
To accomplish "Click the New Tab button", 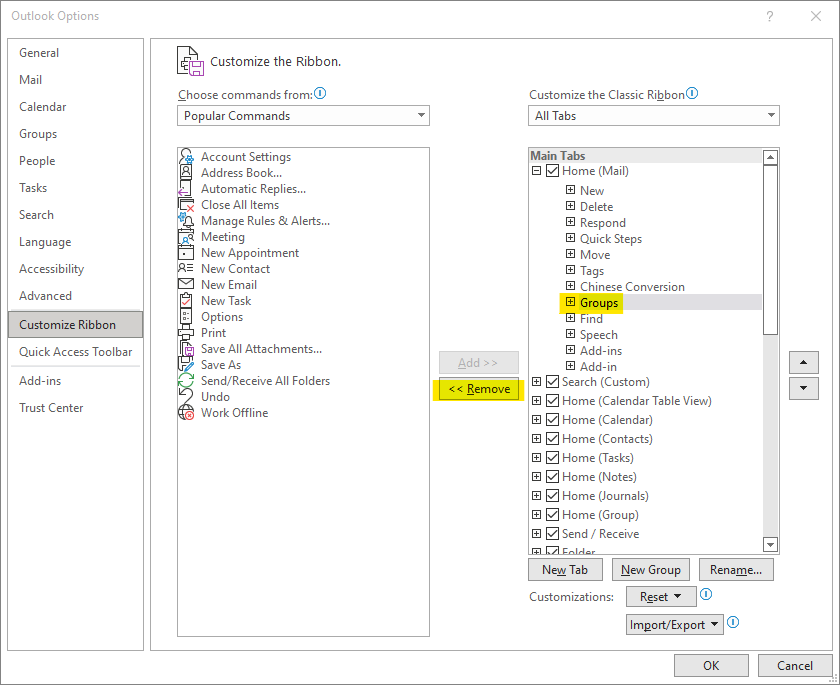I will point(565,570).
